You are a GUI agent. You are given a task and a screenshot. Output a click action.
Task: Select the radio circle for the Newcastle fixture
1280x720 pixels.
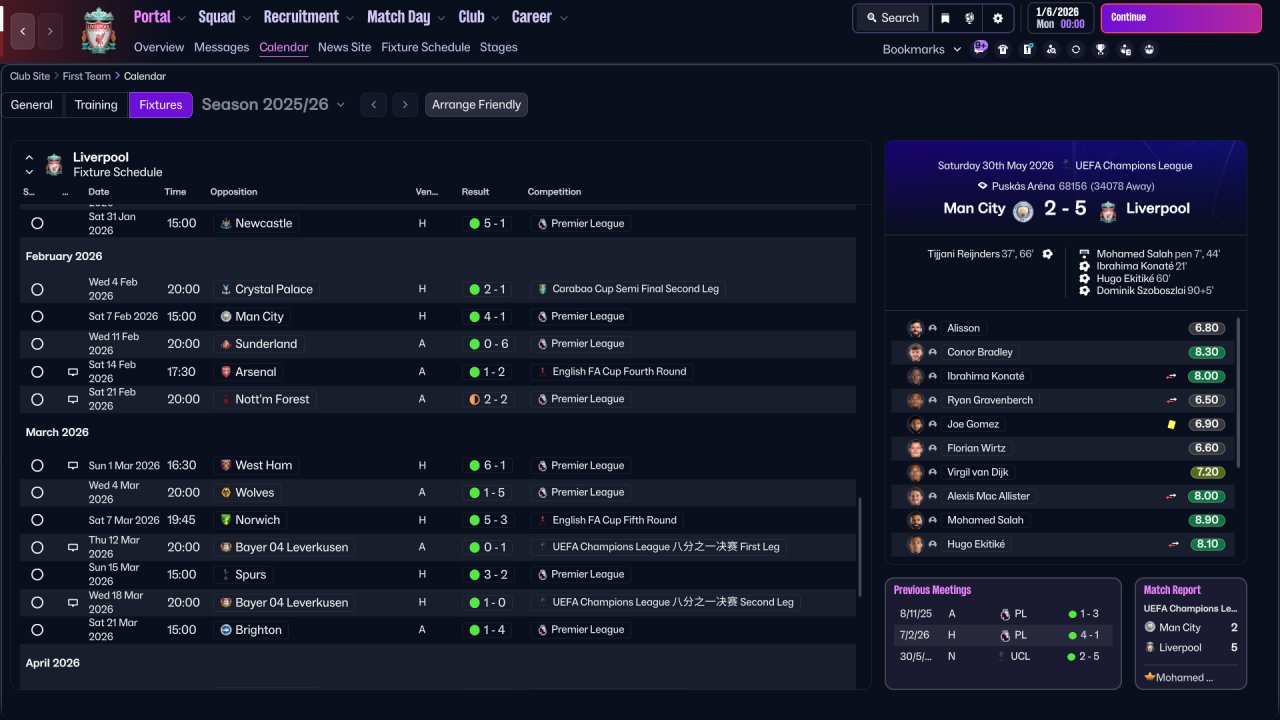(x=37, y=224)
